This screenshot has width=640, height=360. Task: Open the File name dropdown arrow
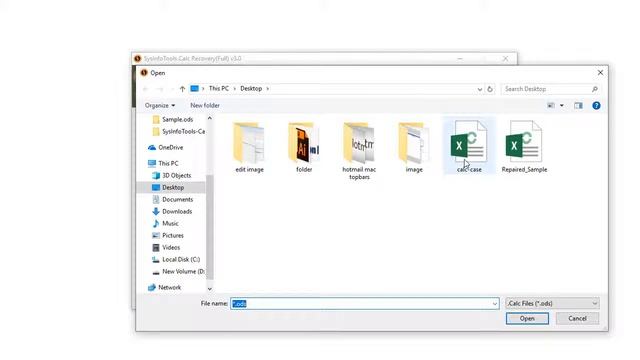click(495, 304)
